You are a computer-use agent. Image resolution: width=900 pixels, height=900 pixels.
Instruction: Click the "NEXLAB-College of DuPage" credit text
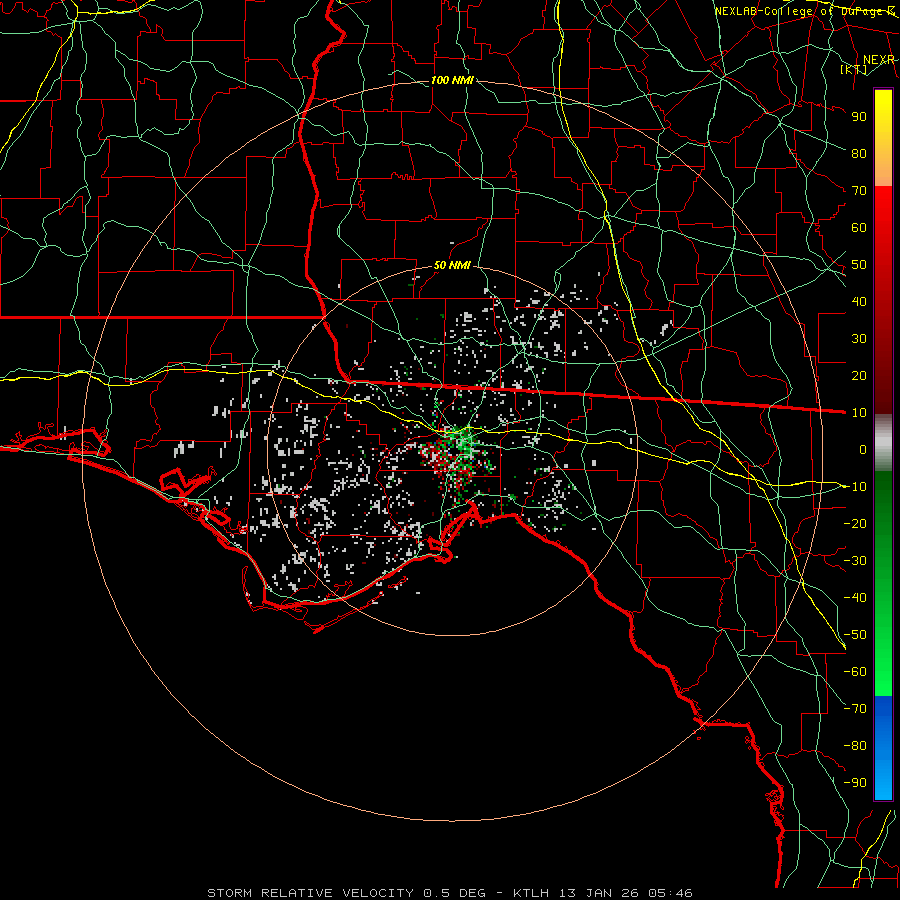799,11
